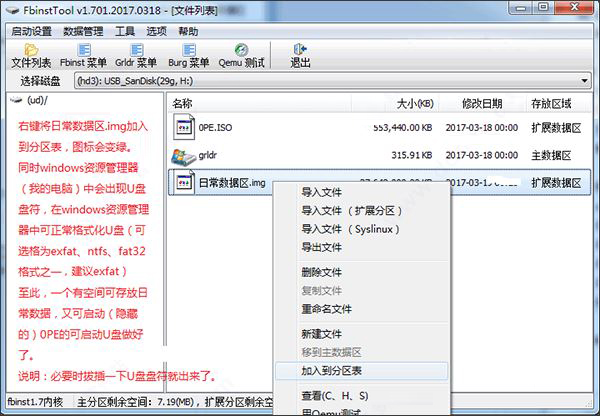Sort by the 修改日期 column header
The width and height of the screenshot is (600, 416).
pos(482,103)
